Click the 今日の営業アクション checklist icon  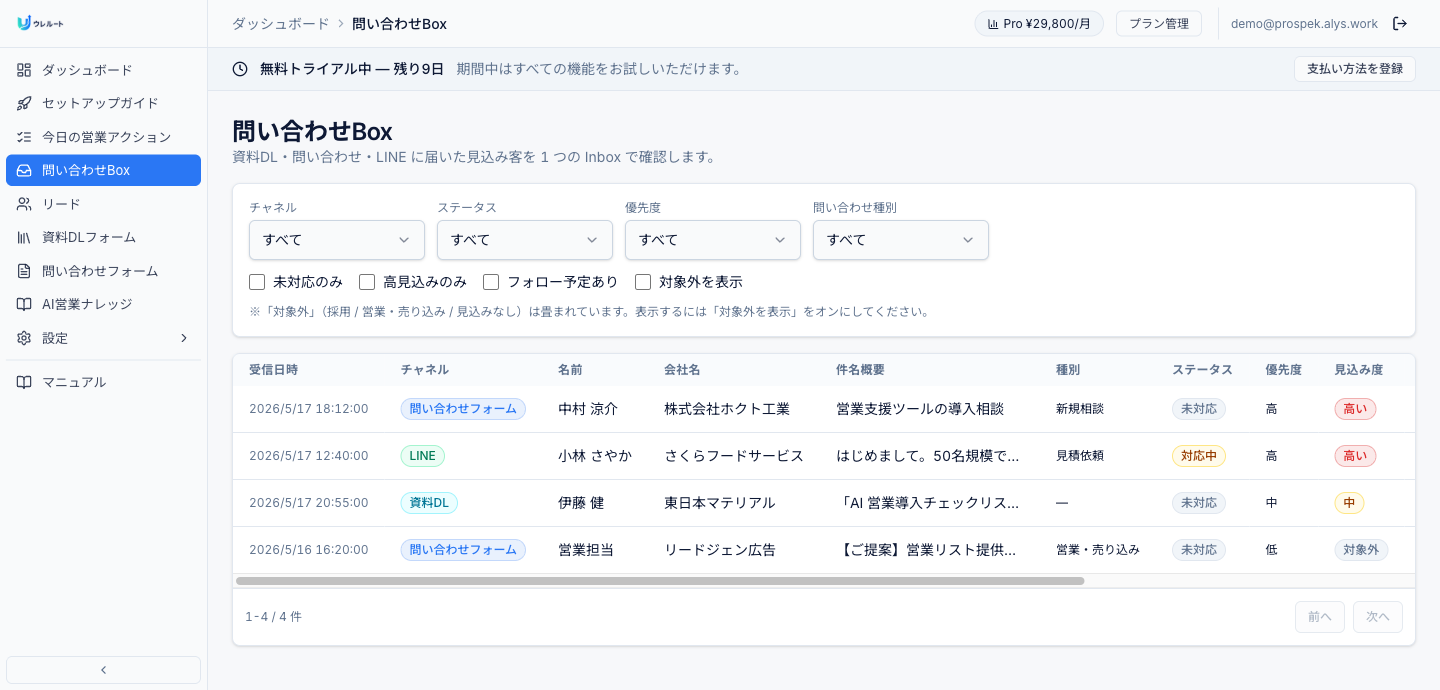[24, 137]
